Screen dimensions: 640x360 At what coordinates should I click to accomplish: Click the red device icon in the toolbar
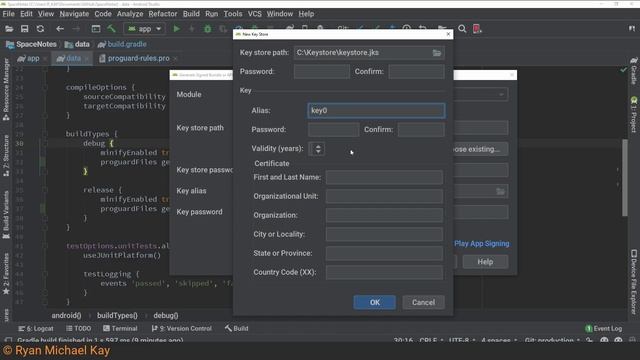477,29
